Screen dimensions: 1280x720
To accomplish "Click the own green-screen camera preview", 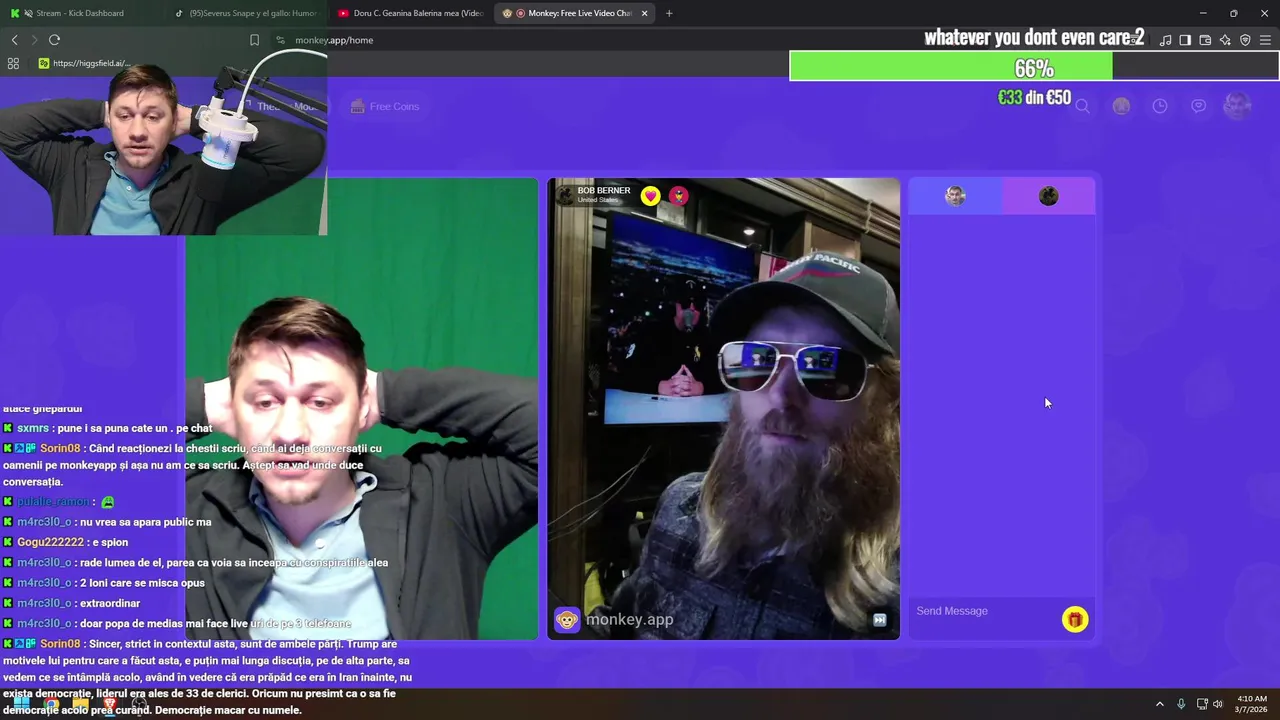I will point(362,409).
